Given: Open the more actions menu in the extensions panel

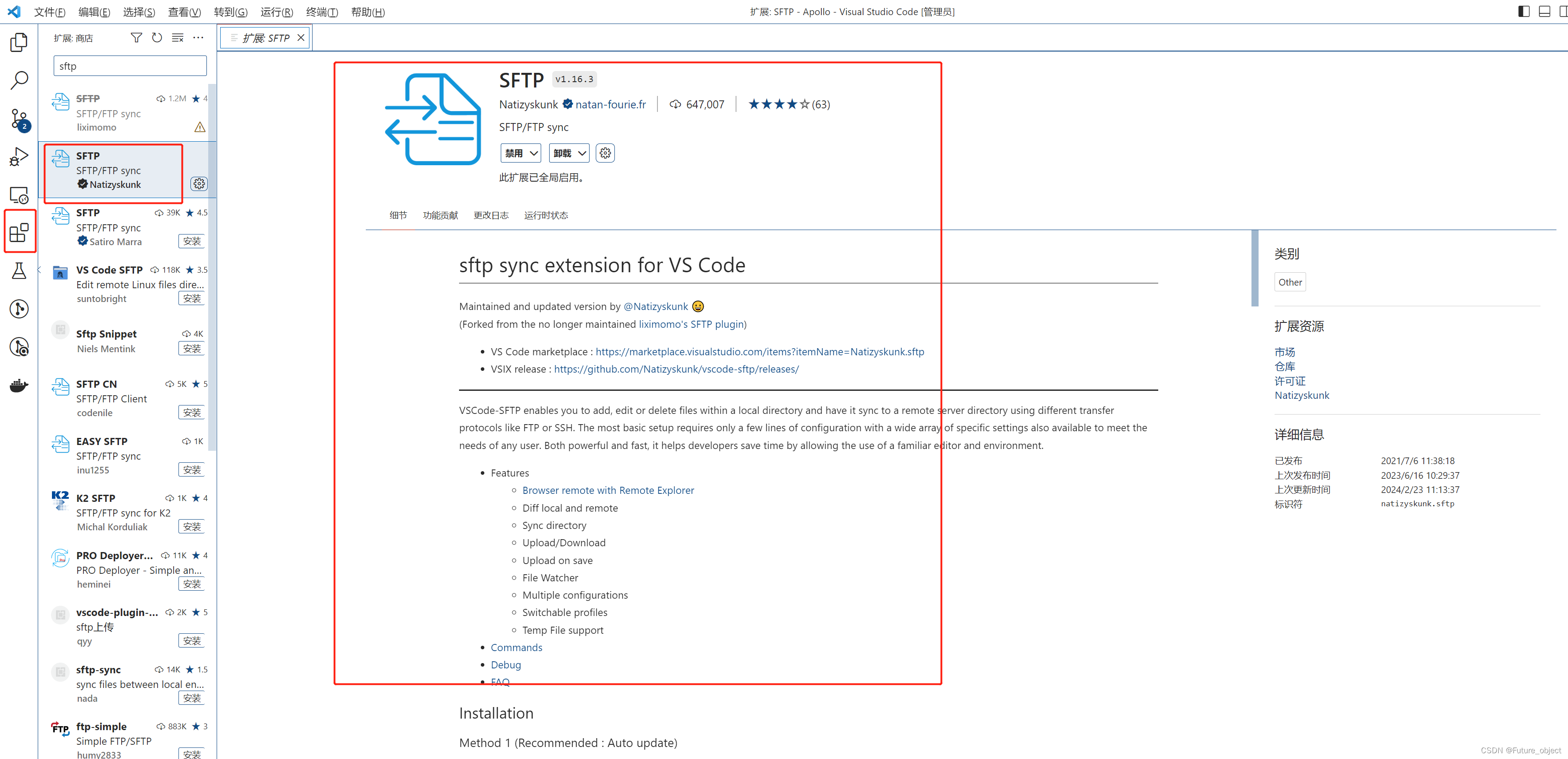Looking at the screenshot, I should (x=198, y=37).
